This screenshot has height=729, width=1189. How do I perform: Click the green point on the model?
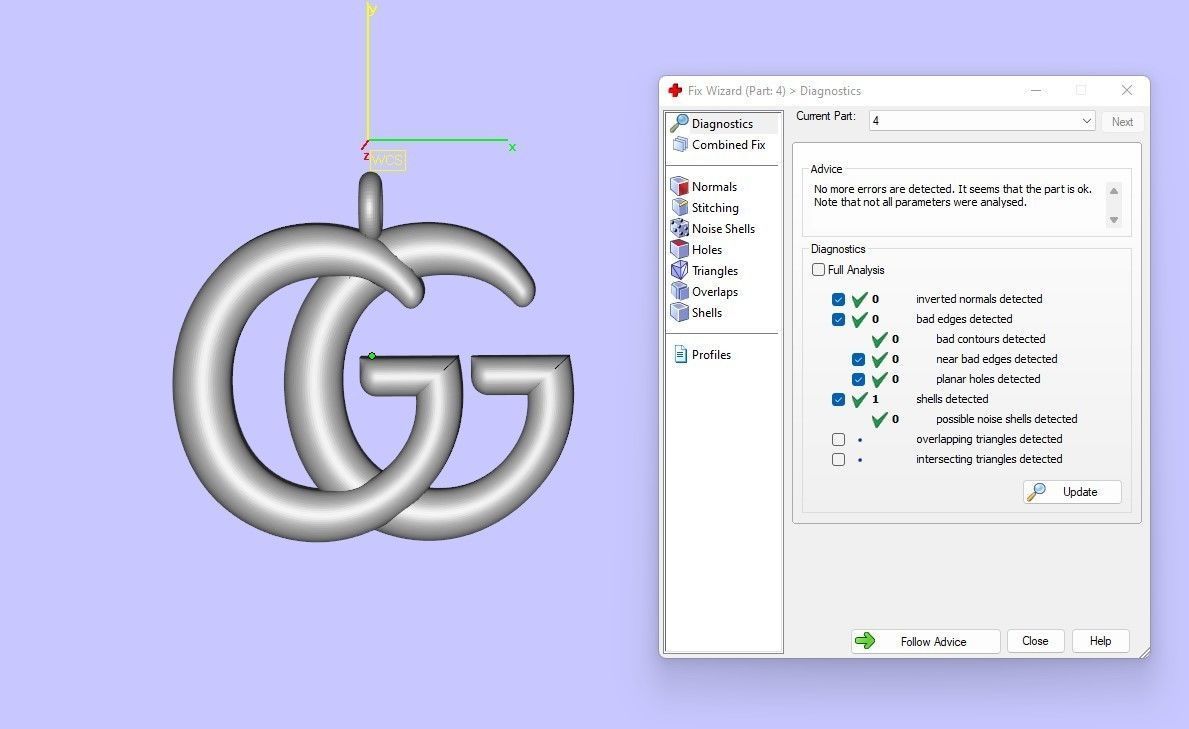[372, 356]
